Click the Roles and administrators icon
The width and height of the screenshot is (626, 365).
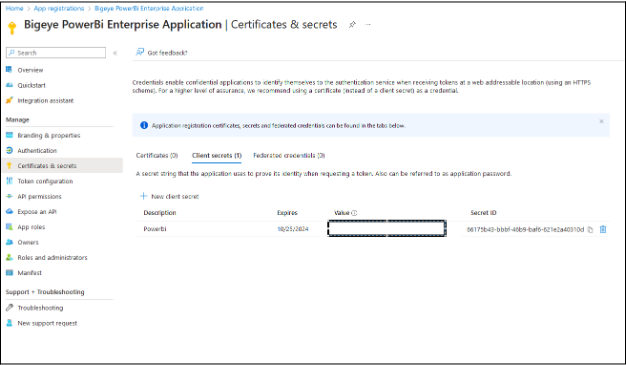9,257
